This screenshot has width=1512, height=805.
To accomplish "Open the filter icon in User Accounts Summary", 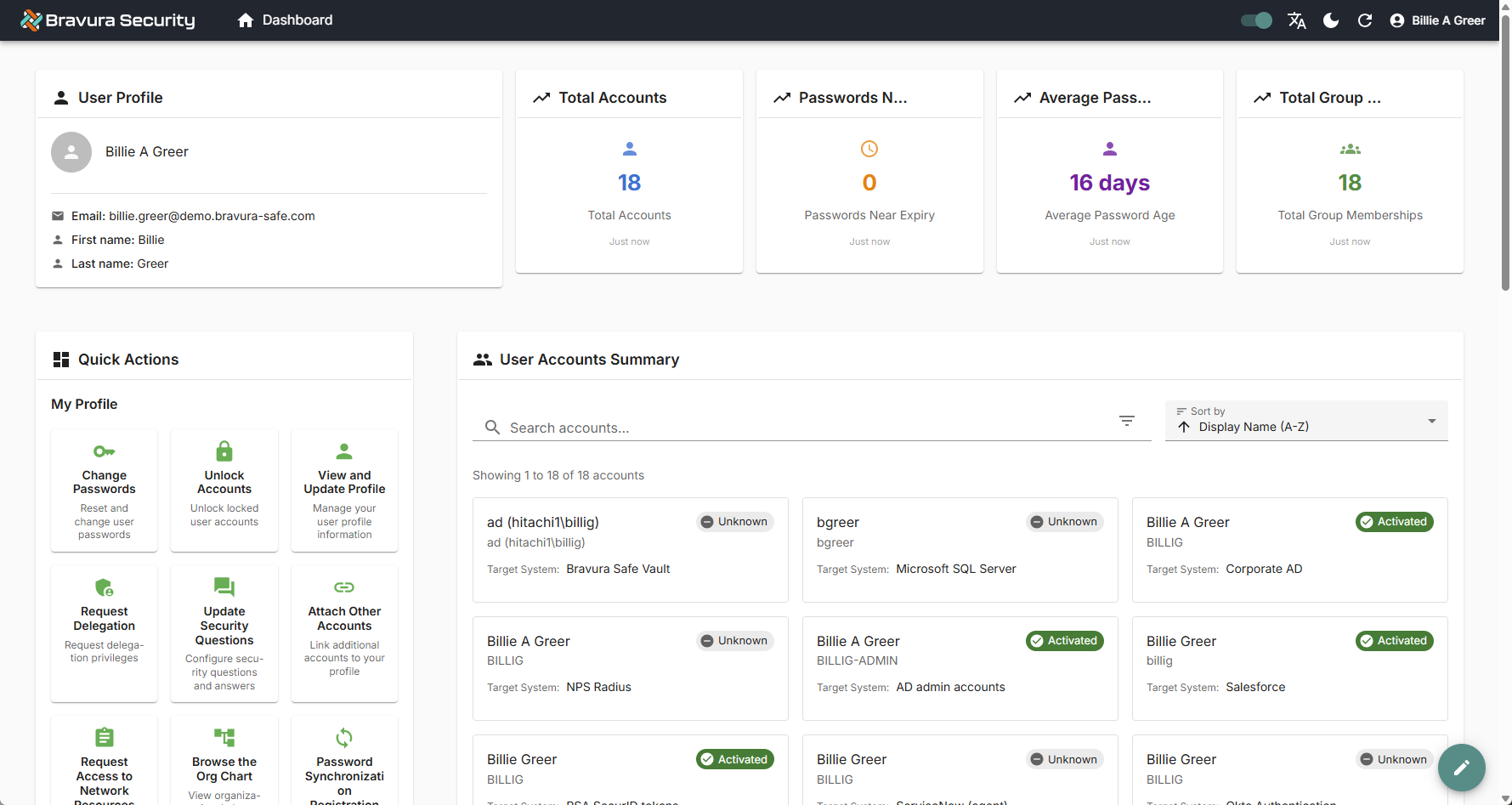I will [x=1127, y=421].
